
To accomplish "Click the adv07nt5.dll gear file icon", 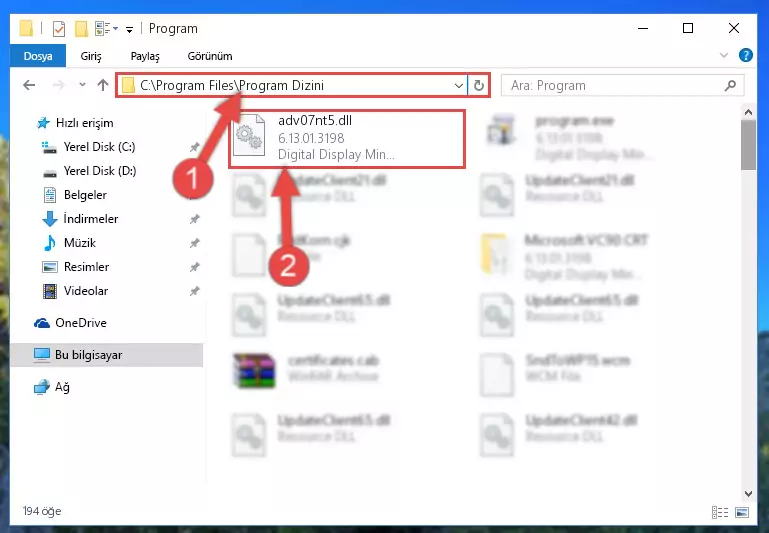I will click(249, 136).
